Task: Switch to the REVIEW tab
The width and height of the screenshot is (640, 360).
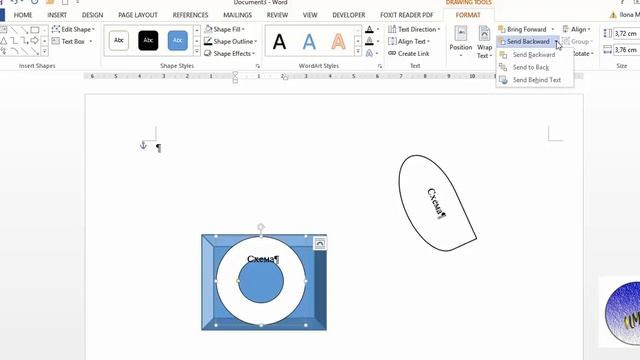Action: [x=277, y=15]
